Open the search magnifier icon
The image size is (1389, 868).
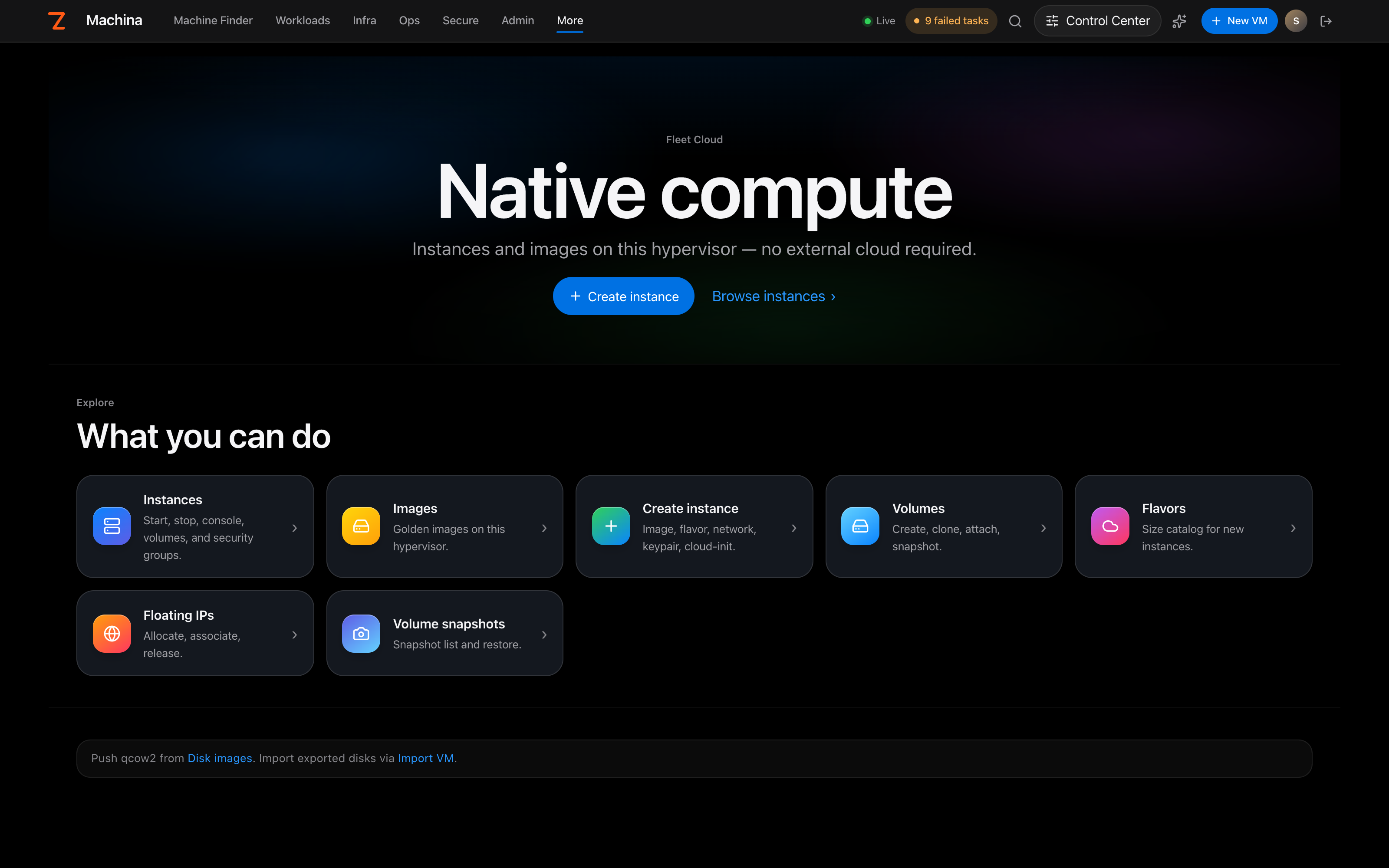click(1015, 21)
